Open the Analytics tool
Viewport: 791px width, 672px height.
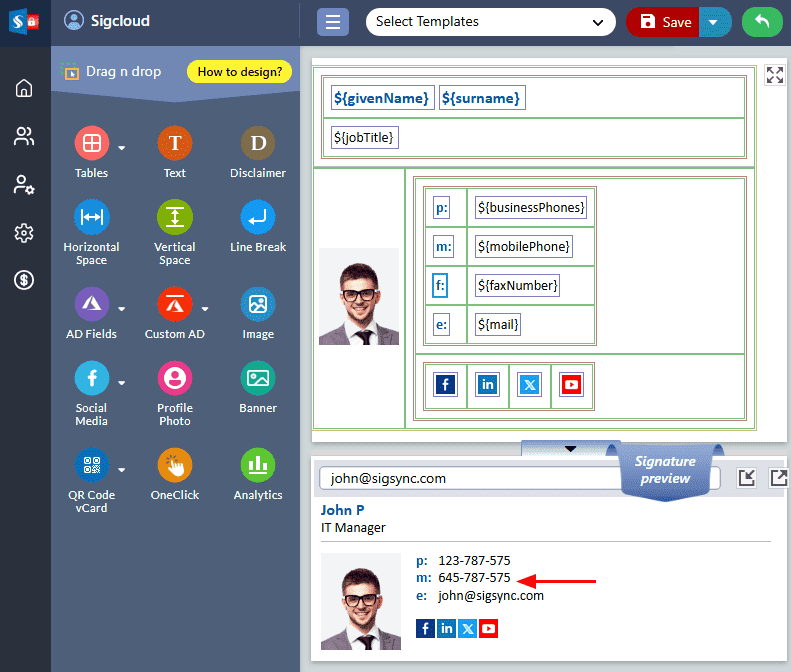coord(258,466)
